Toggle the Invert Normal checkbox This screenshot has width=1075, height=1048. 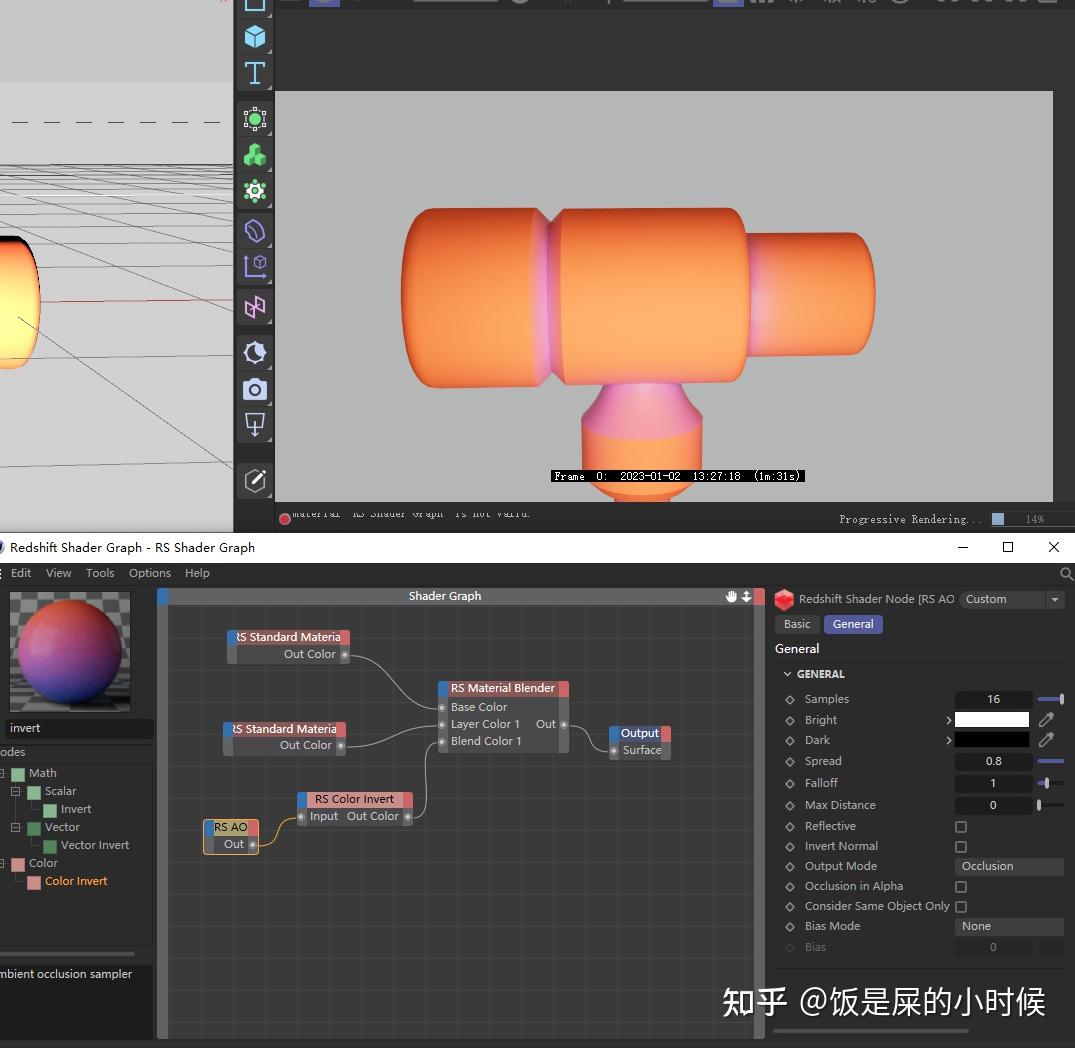click(961, 847)
